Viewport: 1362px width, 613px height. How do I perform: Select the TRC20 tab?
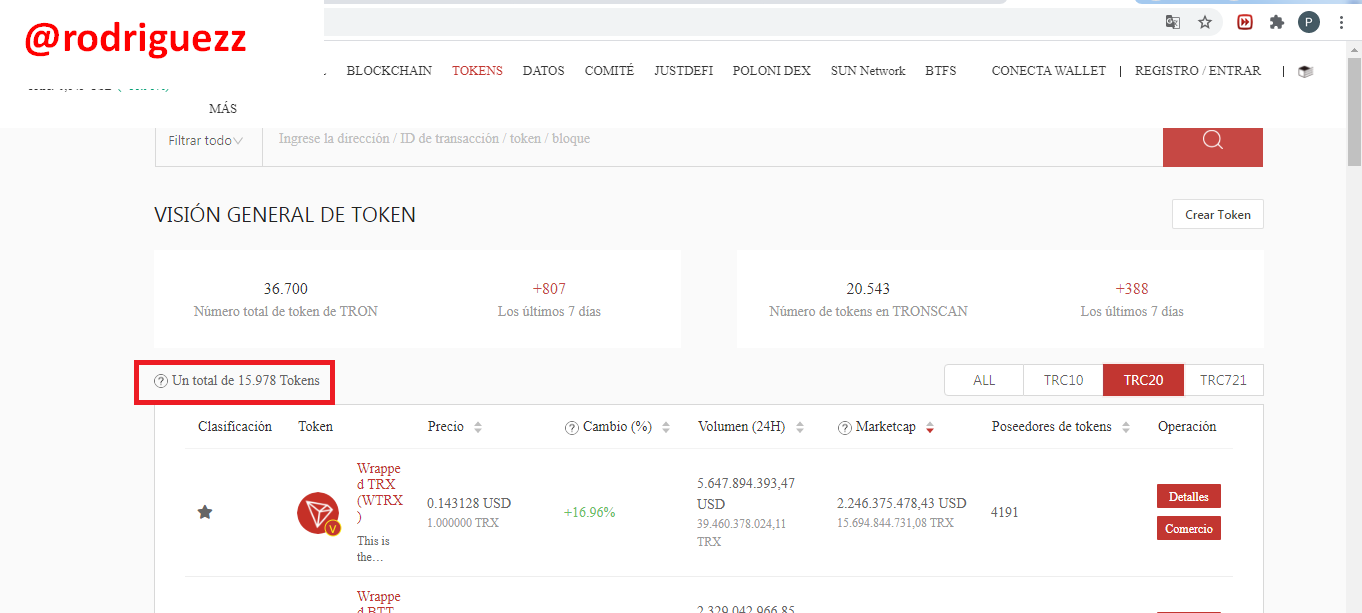click(x=1143, y=380)
